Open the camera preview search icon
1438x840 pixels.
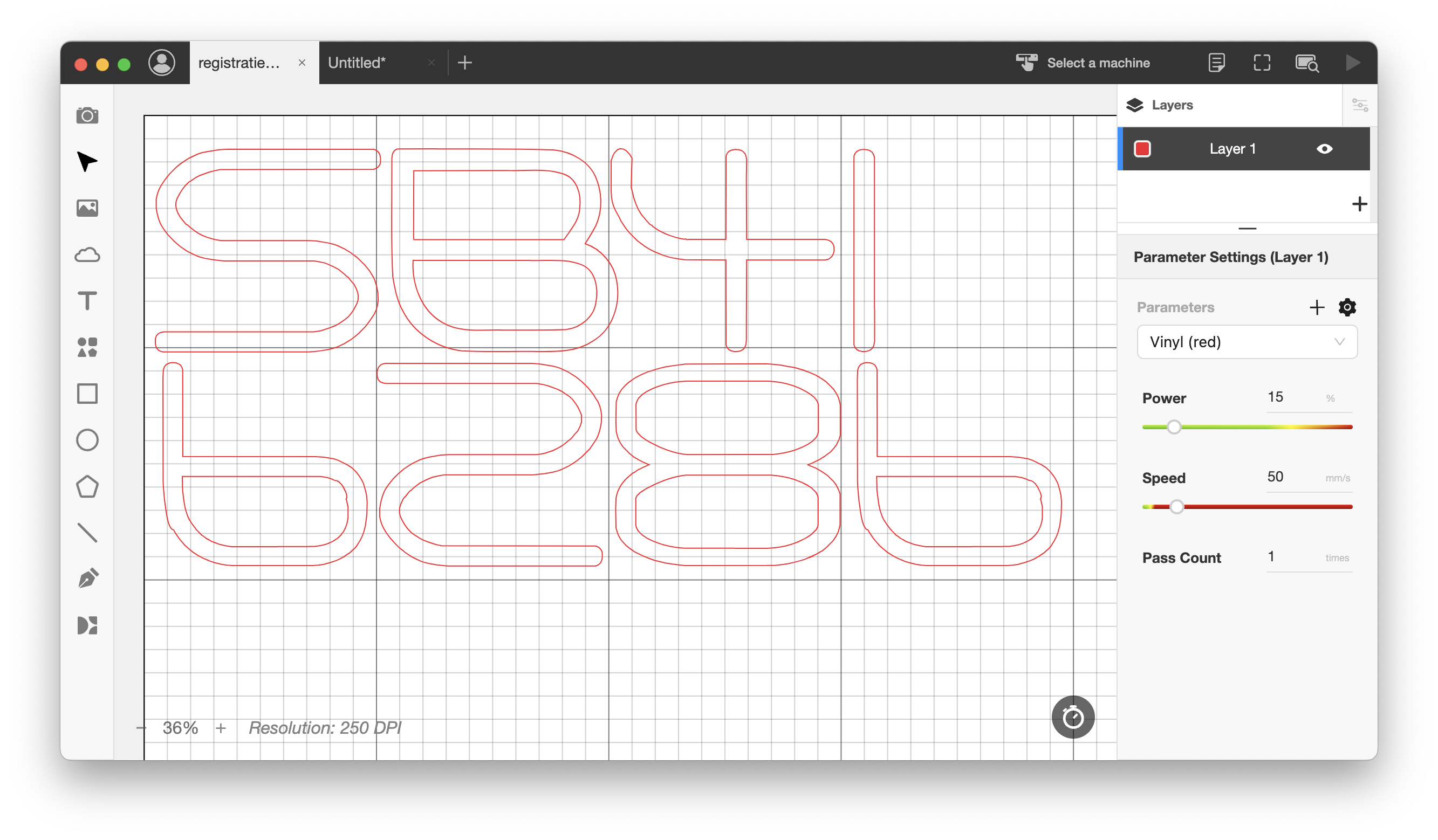[x=1307, y=63]
